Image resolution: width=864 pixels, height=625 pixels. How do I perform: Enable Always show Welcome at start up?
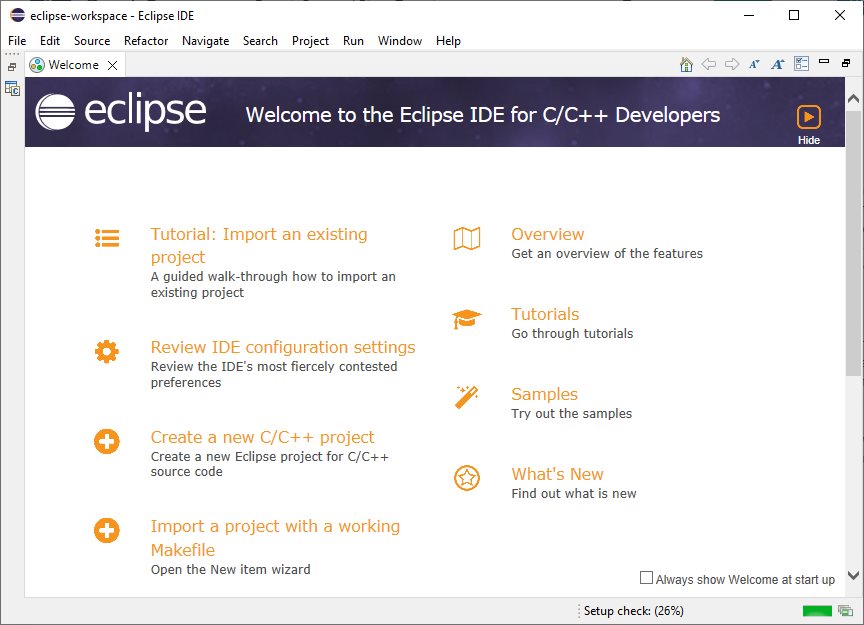pos(646,578)
